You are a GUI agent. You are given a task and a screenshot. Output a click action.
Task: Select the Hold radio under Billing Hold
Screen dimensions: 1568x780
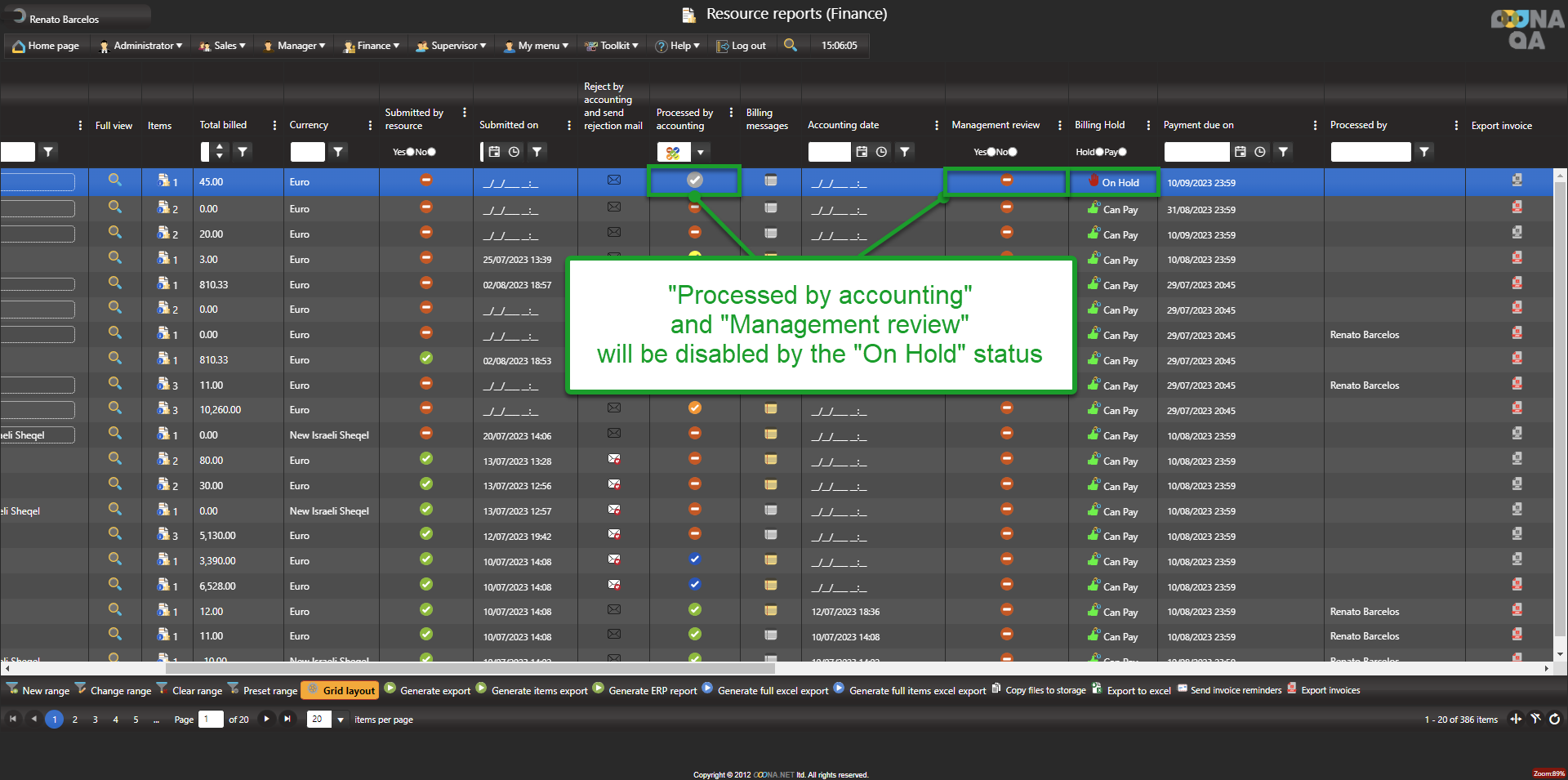point(1099,152)
